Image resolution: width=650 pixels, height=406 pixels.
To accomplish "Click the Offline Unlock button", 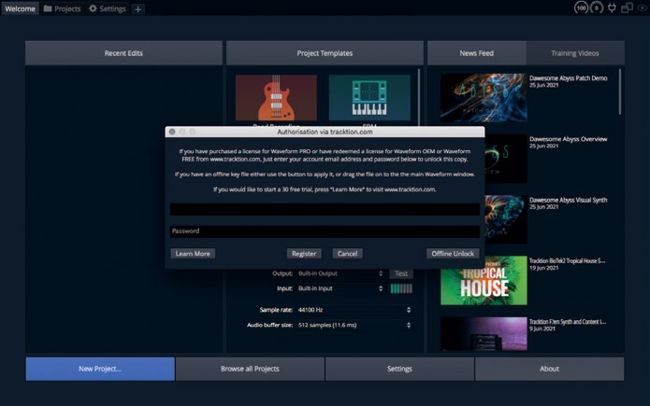I will tap(453, 253).
